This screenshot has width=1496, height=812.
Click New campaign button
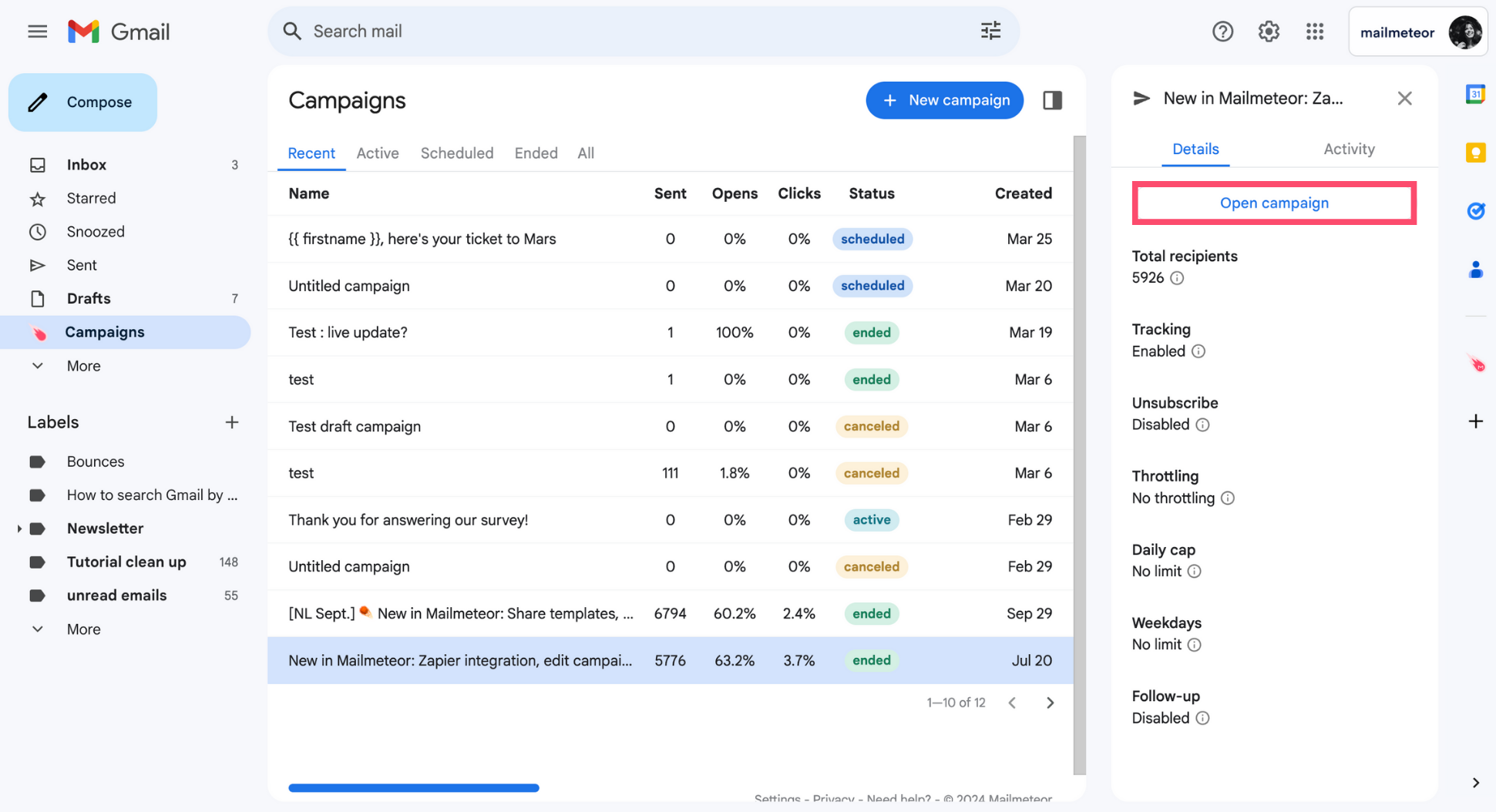click(944, 100)
